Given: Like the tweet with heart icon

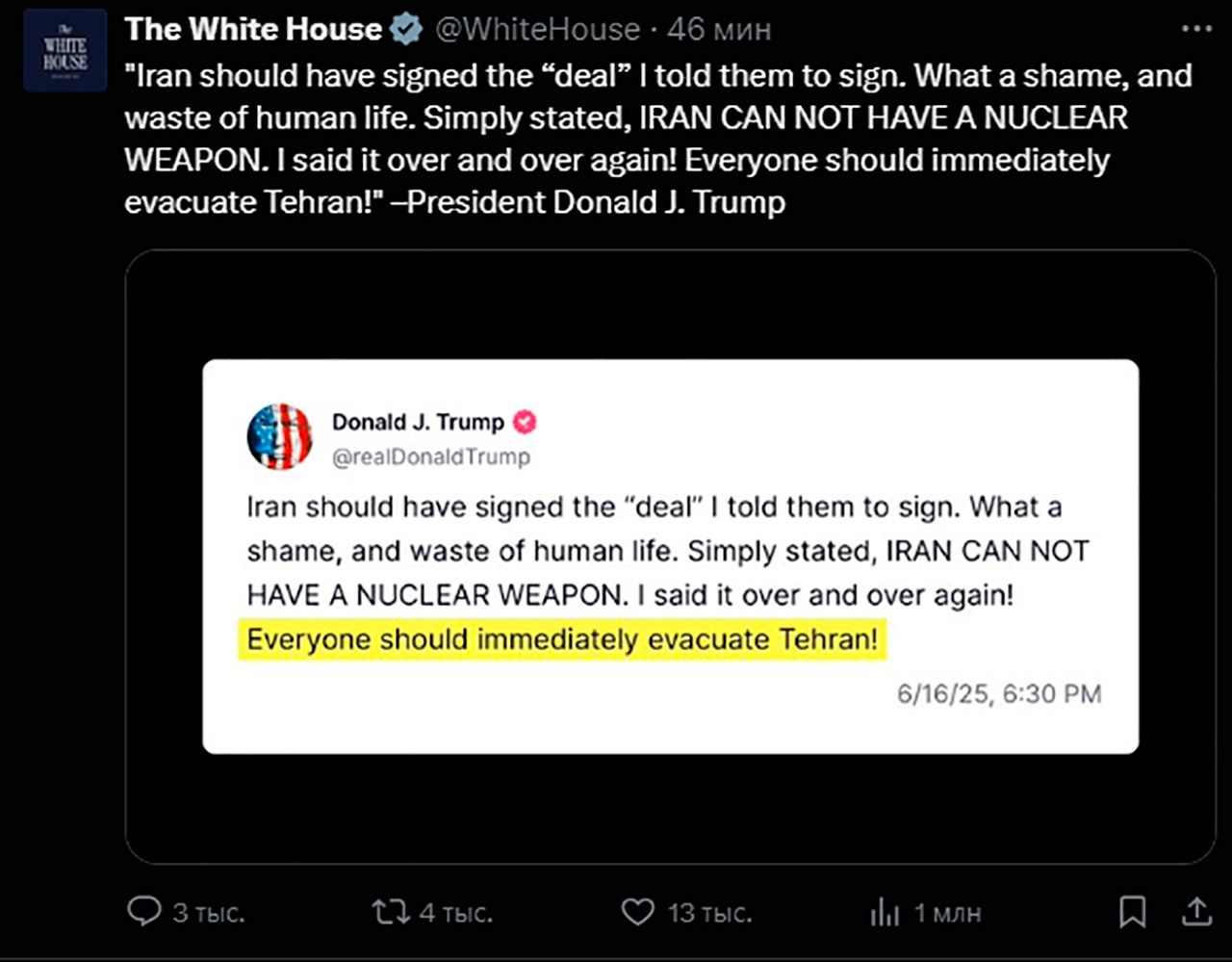Looking at the screenshot, I should pyautogui.click(x=637, y=911).
